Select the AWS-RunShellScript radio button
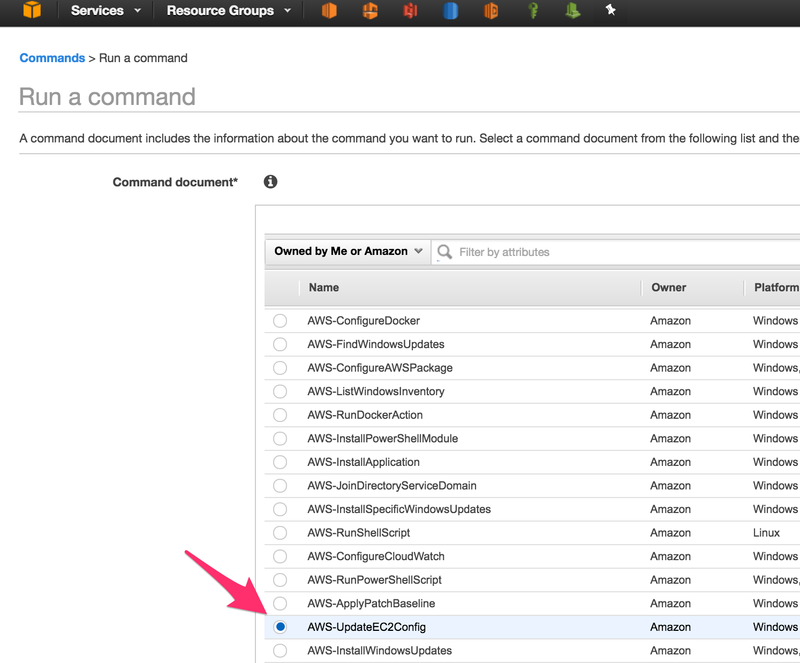The image size is (800, 663). coord(280,533)
